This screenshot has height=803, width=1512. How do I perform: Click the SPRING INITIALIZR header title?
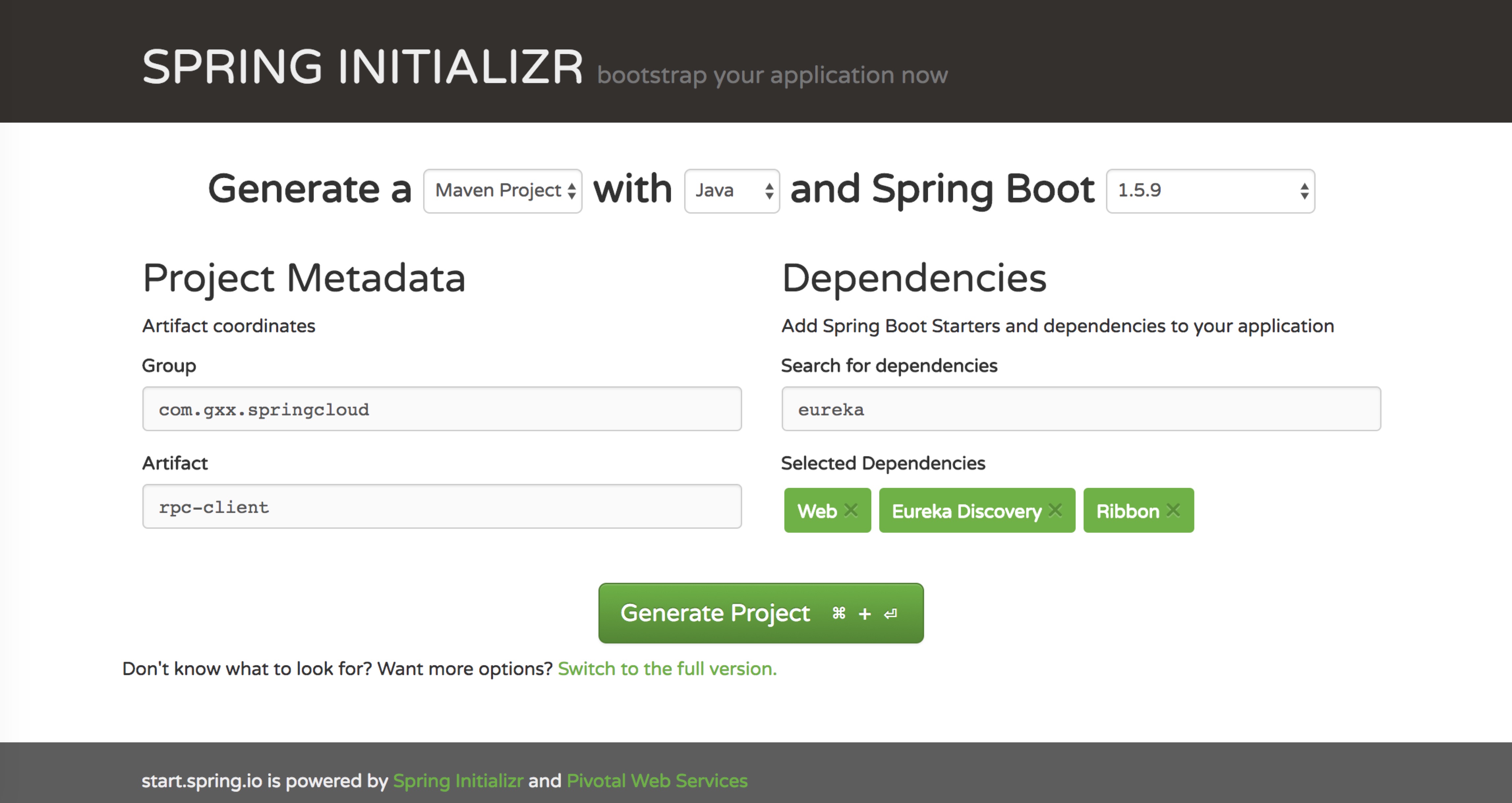coord(363,67)
